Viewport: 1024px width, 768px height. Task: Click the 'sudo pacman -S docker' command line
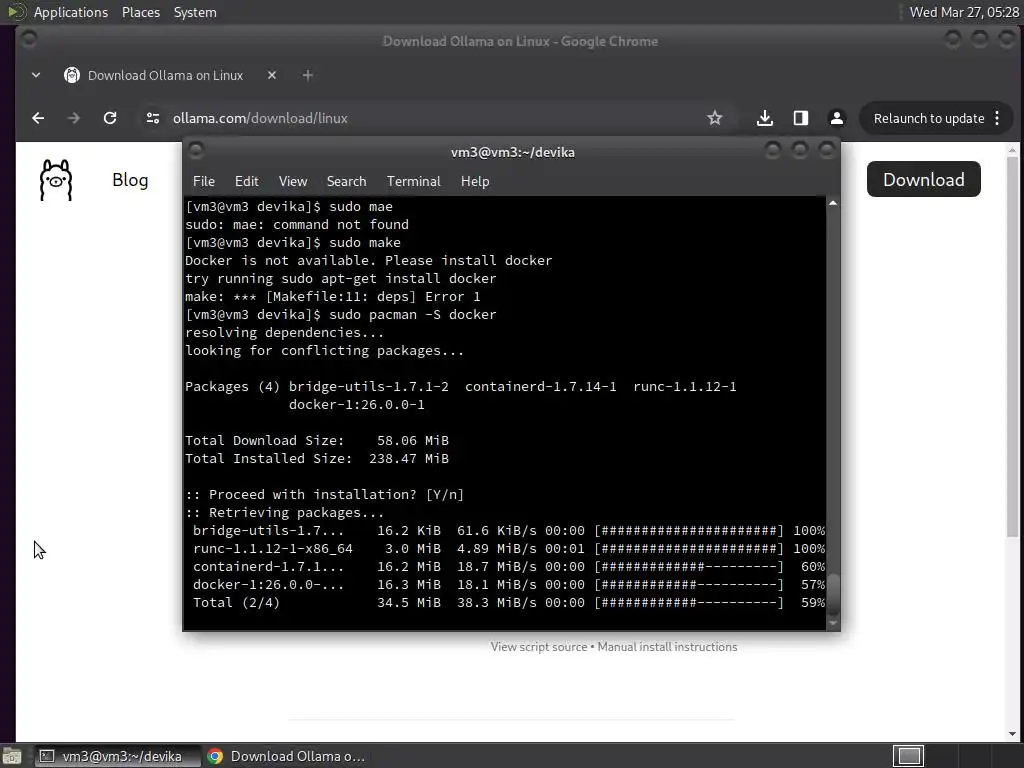point(340,315)
